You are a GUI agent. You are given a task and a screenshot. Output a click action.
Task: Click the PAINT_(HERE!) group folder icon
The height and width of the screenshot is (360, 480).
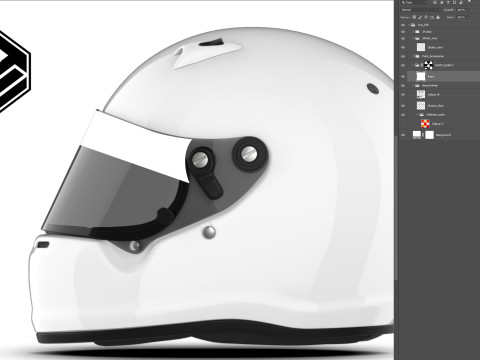tap(417, 65)
